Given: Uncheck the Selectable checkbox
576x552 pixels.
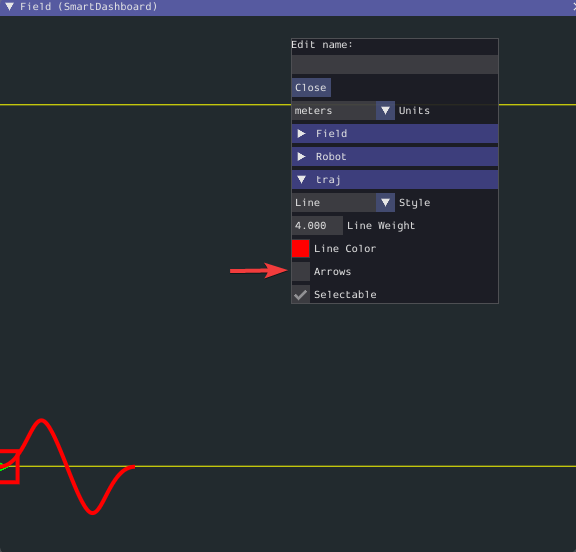Looking at the screenshot, I should [x=300, y=295].
